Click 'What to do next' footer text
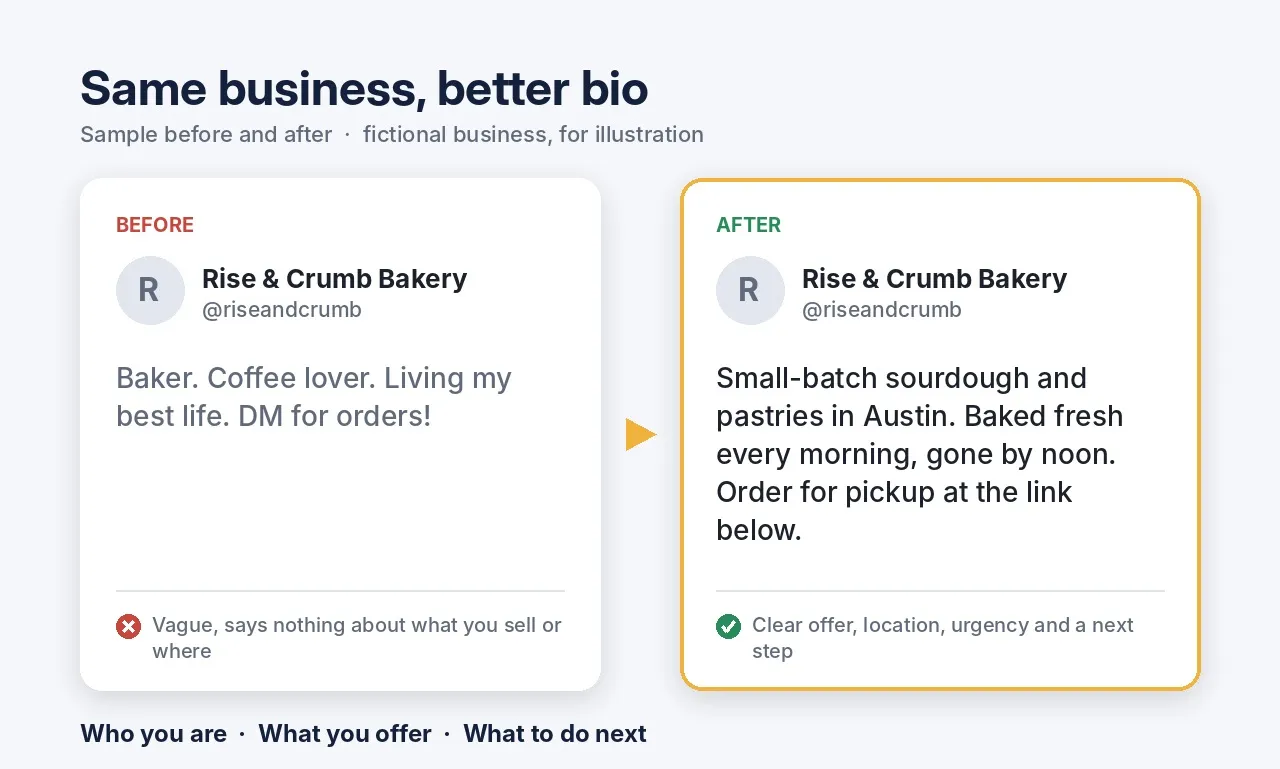Viewport: 1280px width, 769px height. 555,734
